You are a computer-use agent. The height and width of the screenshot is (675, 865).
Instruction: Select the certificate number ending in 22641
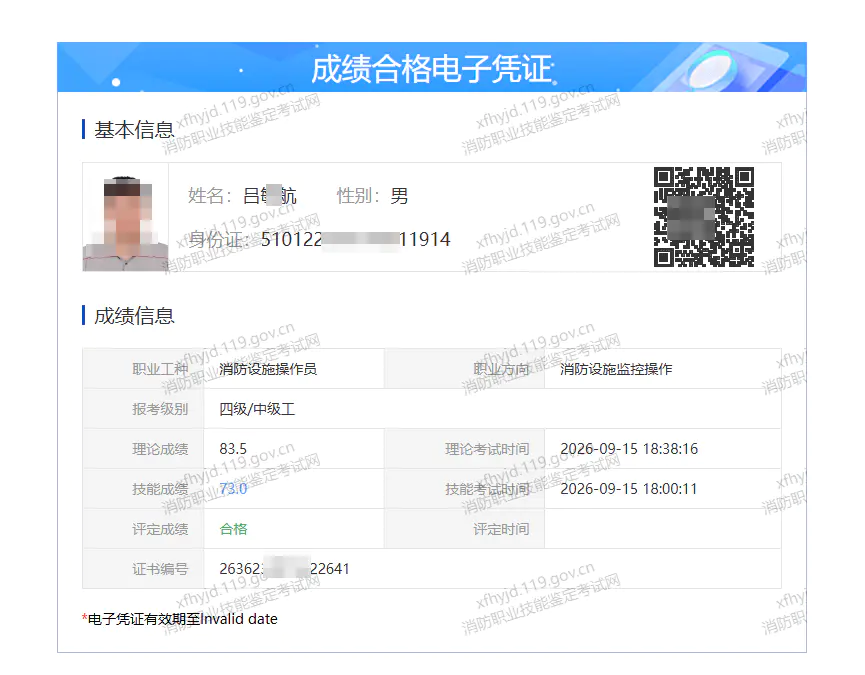coord(285,569)
